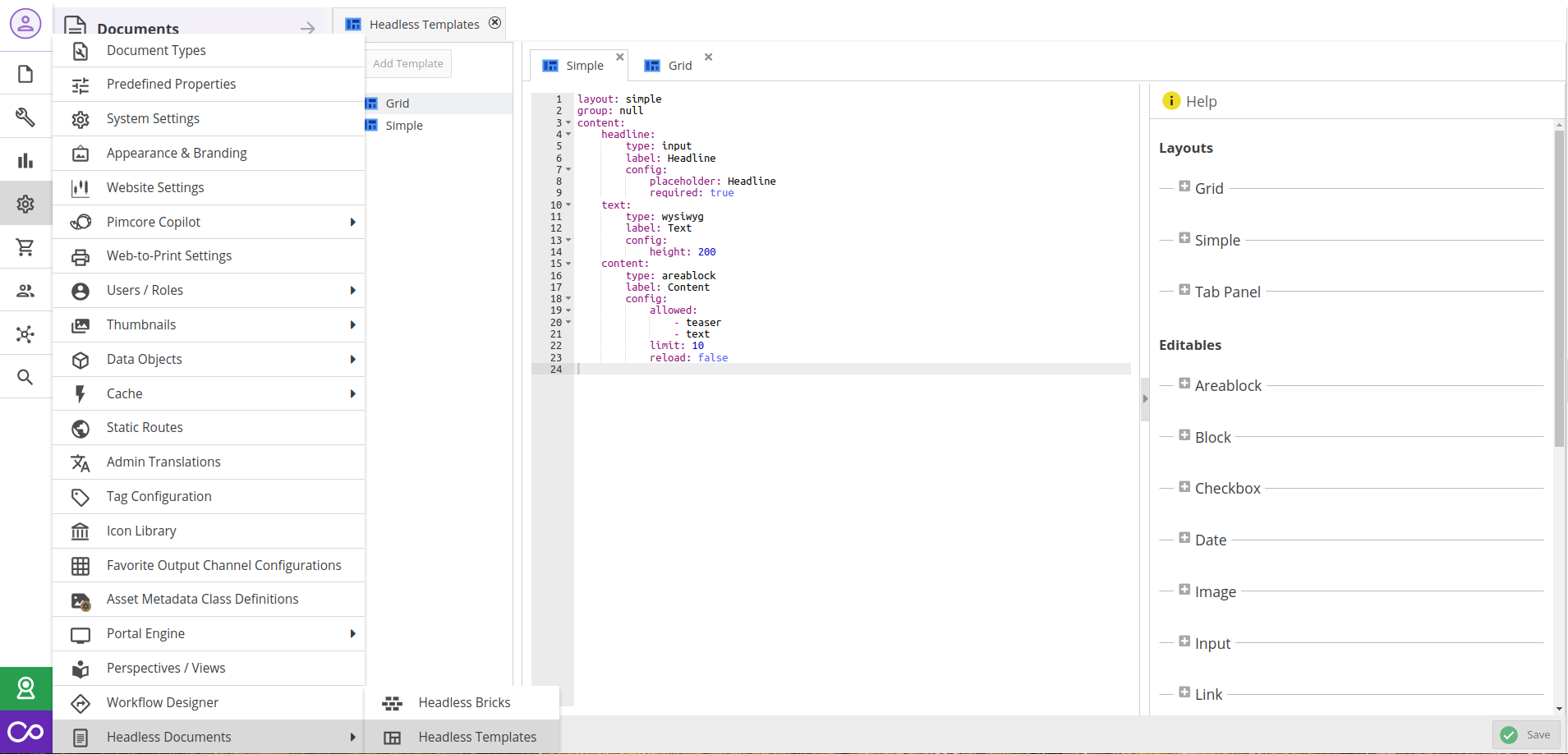Click the purple Pimcore infinity logo

click(x=26, y=732)
